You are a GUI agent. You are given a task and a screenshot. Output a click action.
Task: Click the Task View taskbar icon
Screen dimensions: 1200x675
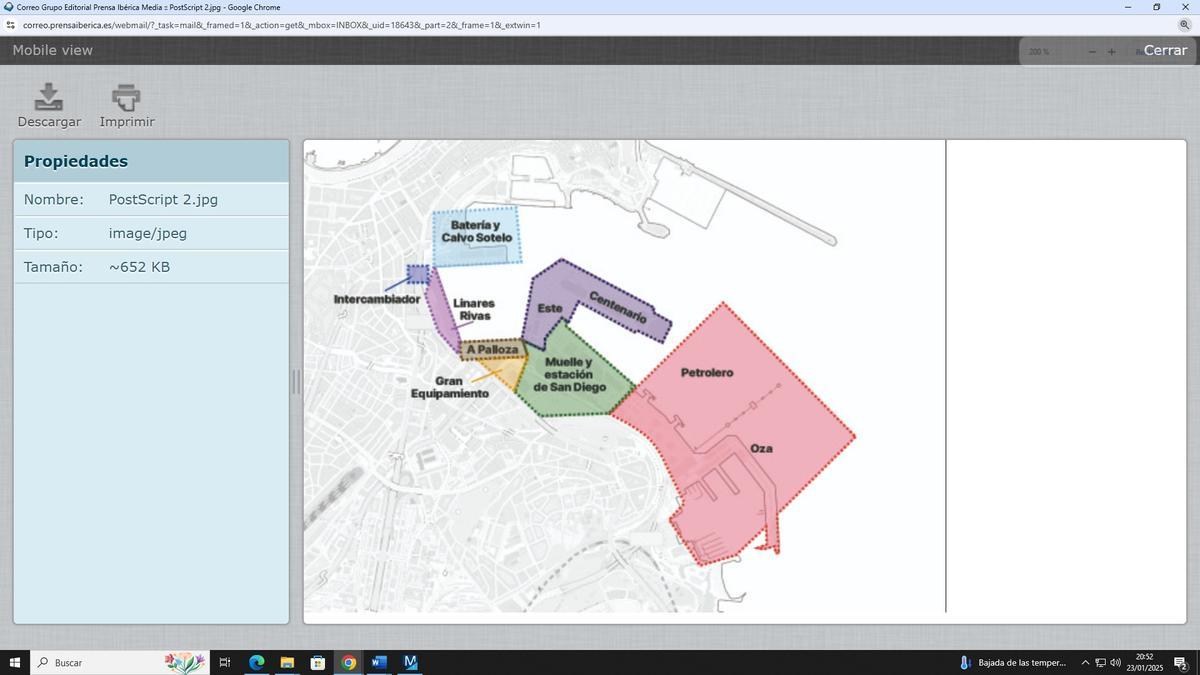225,662
